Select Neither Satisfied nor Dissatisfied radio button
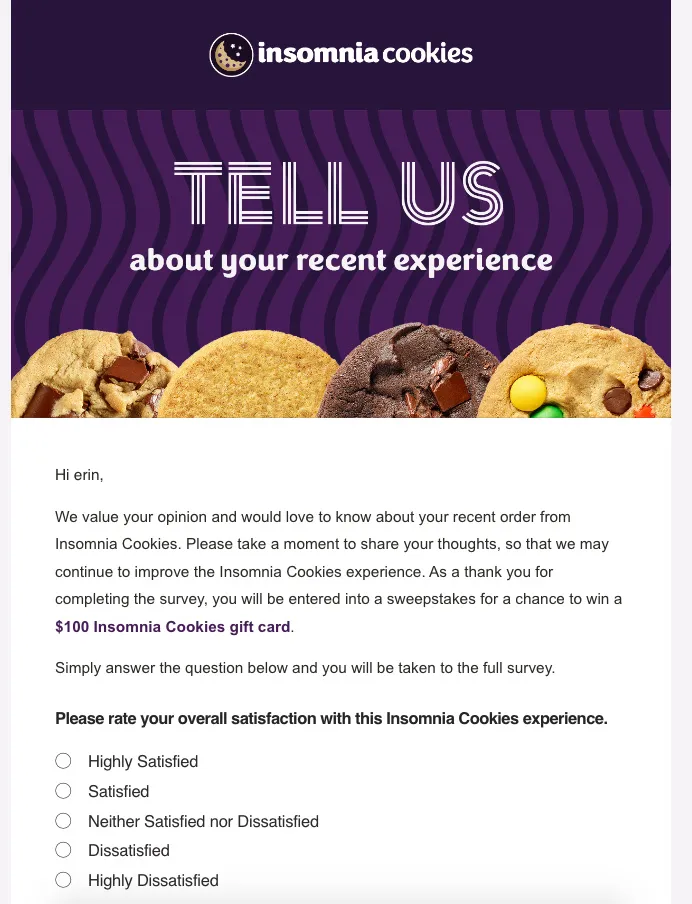The image size is (692, 904). tap(64, 821)
